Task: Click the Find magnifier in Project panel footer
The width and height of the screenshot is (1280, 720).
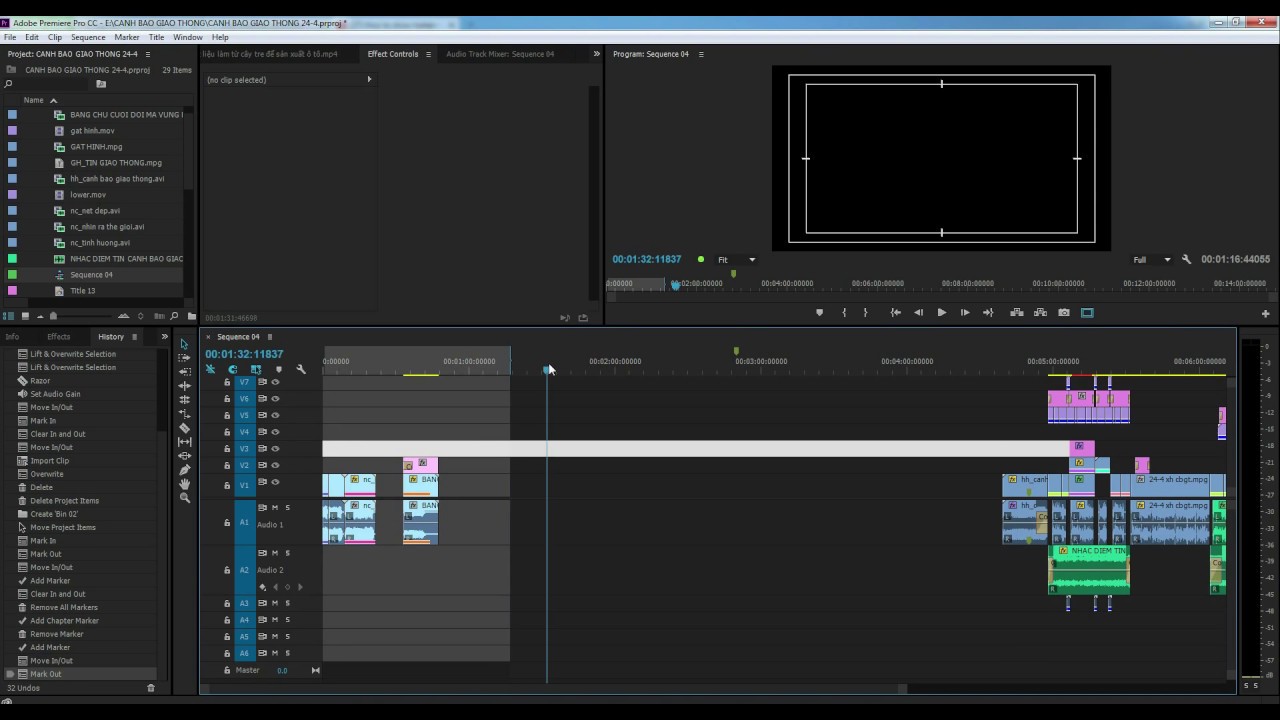Action: coord(176,316)
